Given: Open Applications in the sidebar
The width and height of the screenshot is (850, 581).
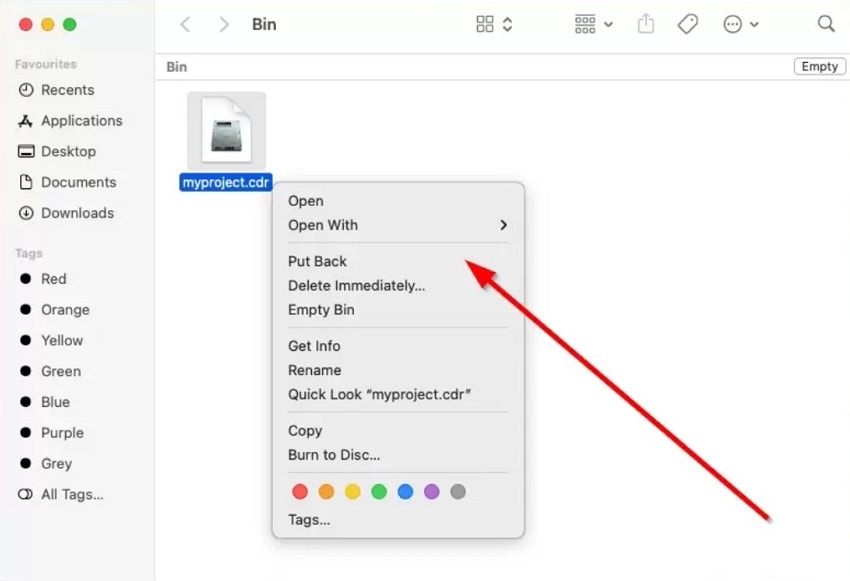Looking at the screenshot, I should (70, 121).
